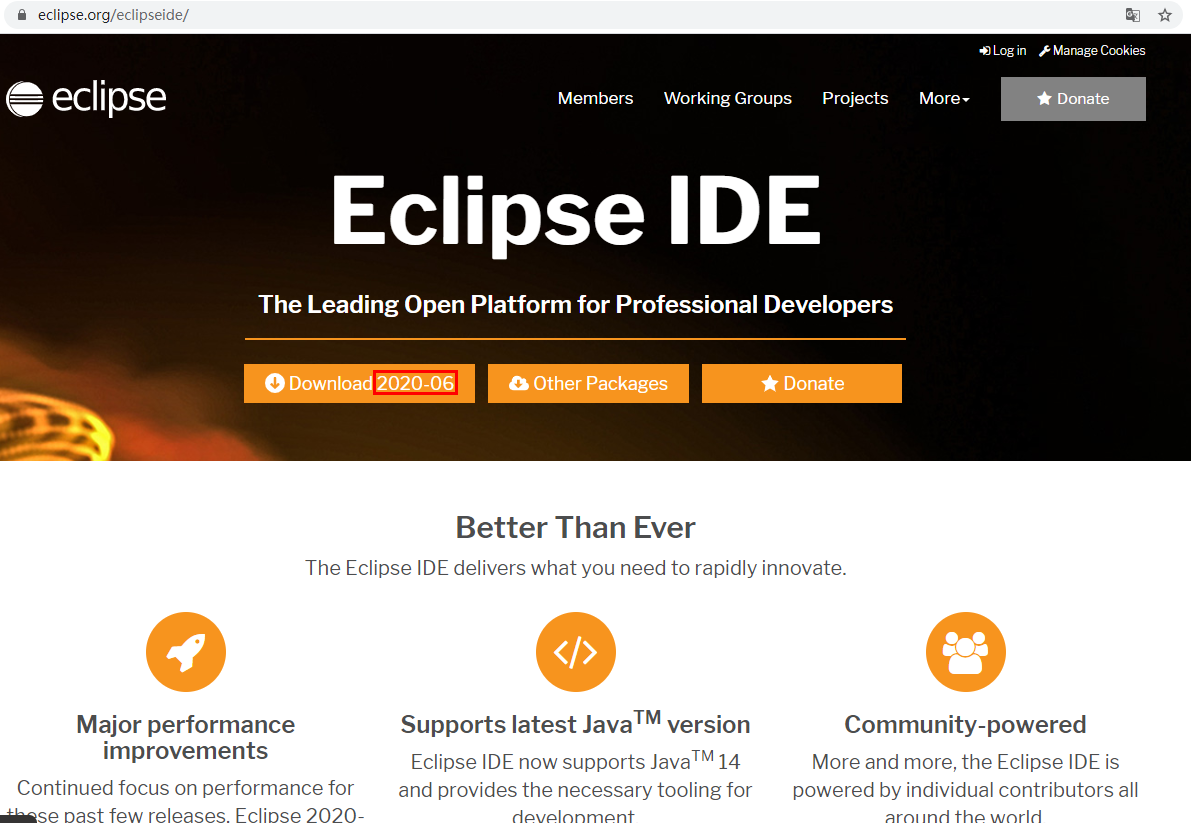Image resolution: width=1191 pixels, height=823 pixels.
Task: Click 'The Eclipse IDE delivers what you need' text
Action: [576, 568]
